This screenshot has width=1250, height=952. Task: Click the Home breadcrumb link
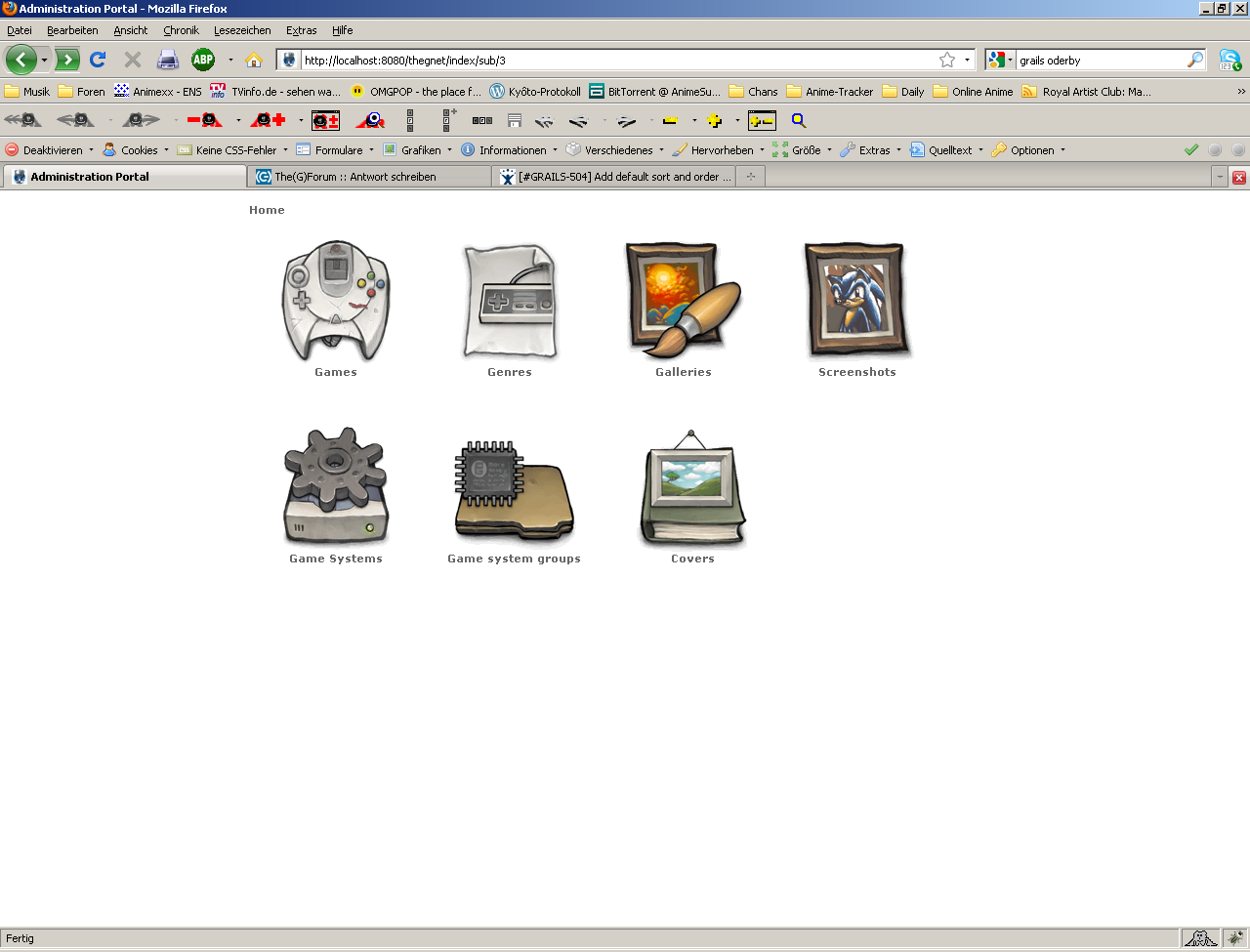click(x=267, y=210)
